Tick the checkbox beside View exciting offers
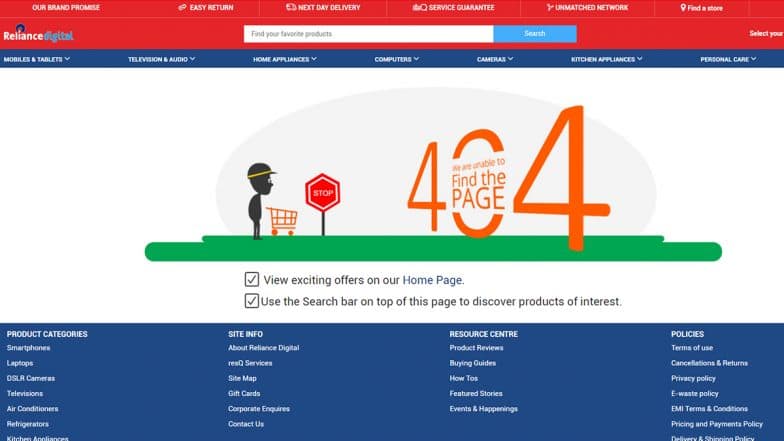 (x=252, y=279)
